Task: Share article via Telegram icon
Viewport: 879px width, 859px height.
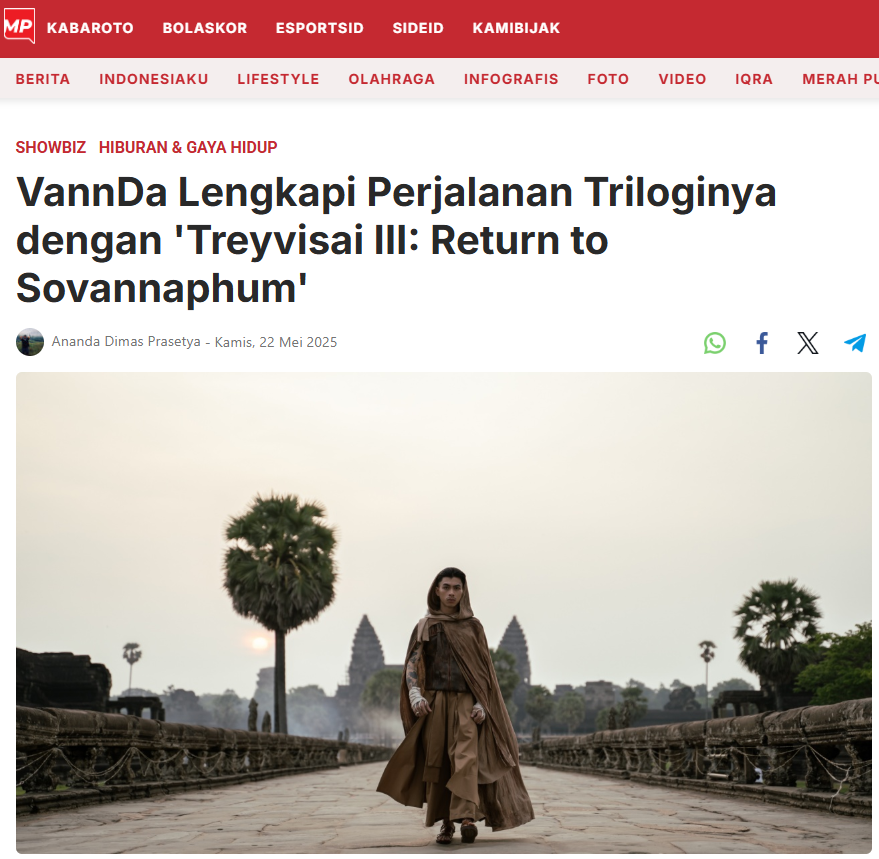Action: point(855,343)
